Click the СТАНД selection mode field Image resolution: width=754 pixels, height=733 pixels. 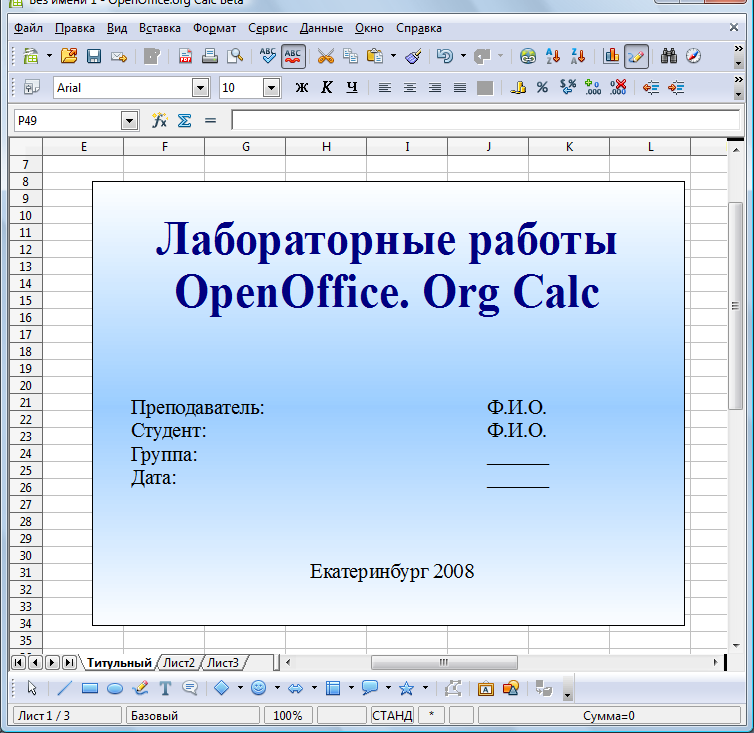point(392,716)
